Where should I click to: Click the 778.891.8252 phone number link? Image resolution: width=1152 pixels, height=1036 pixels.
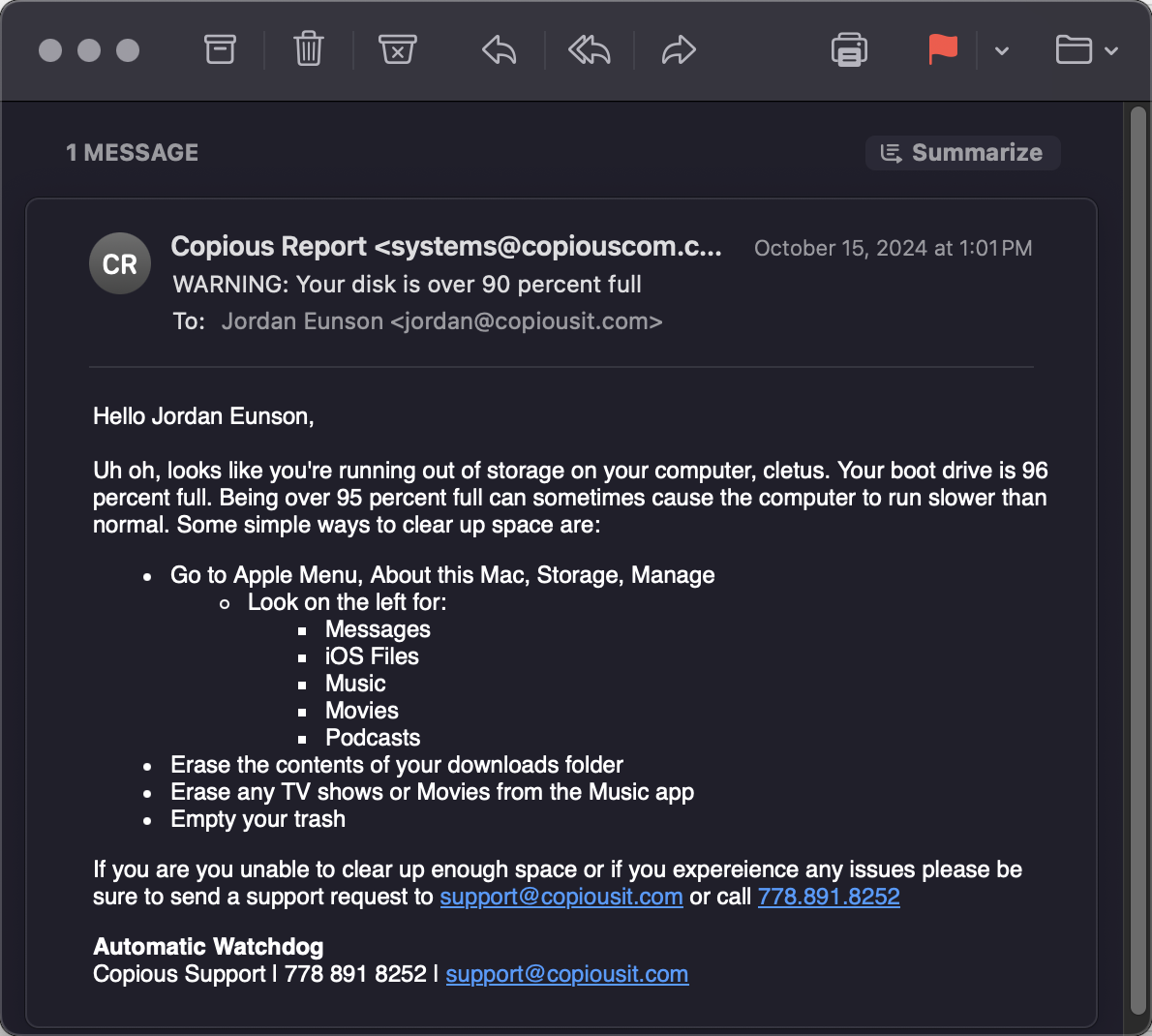[x=829, y=897]
